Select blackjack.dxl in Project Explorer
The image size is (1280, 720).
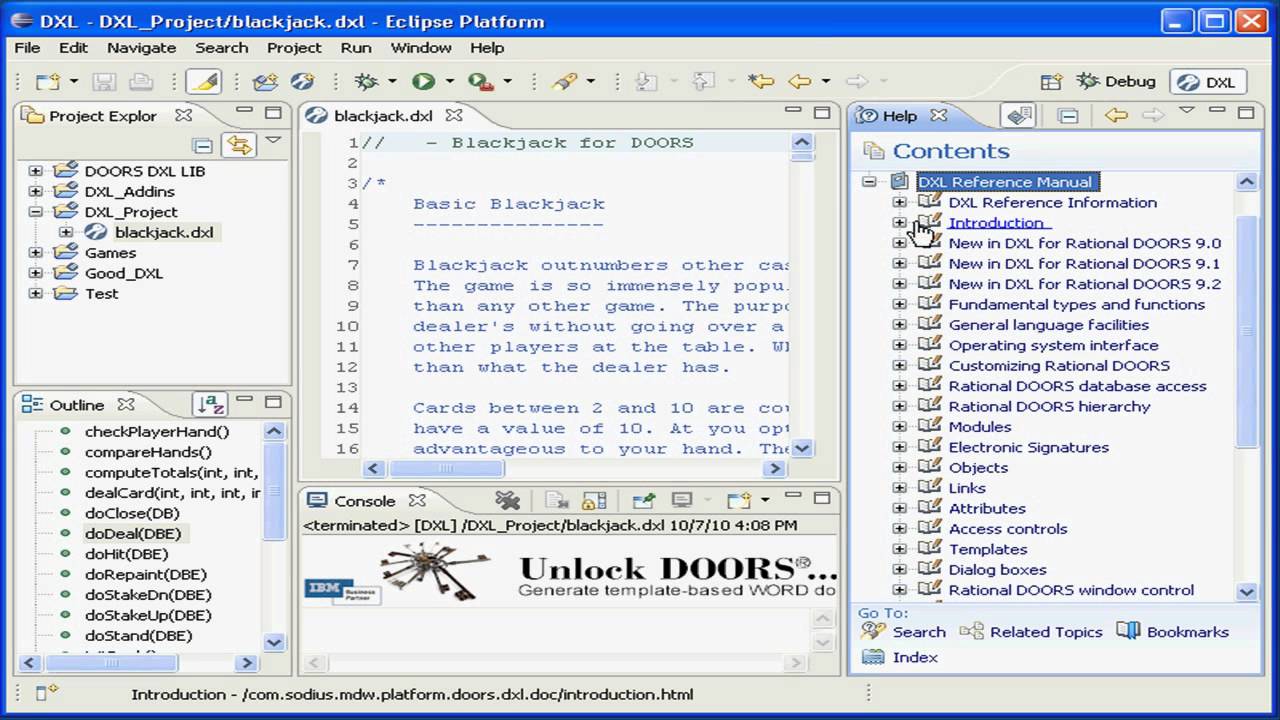coord(163,232)
